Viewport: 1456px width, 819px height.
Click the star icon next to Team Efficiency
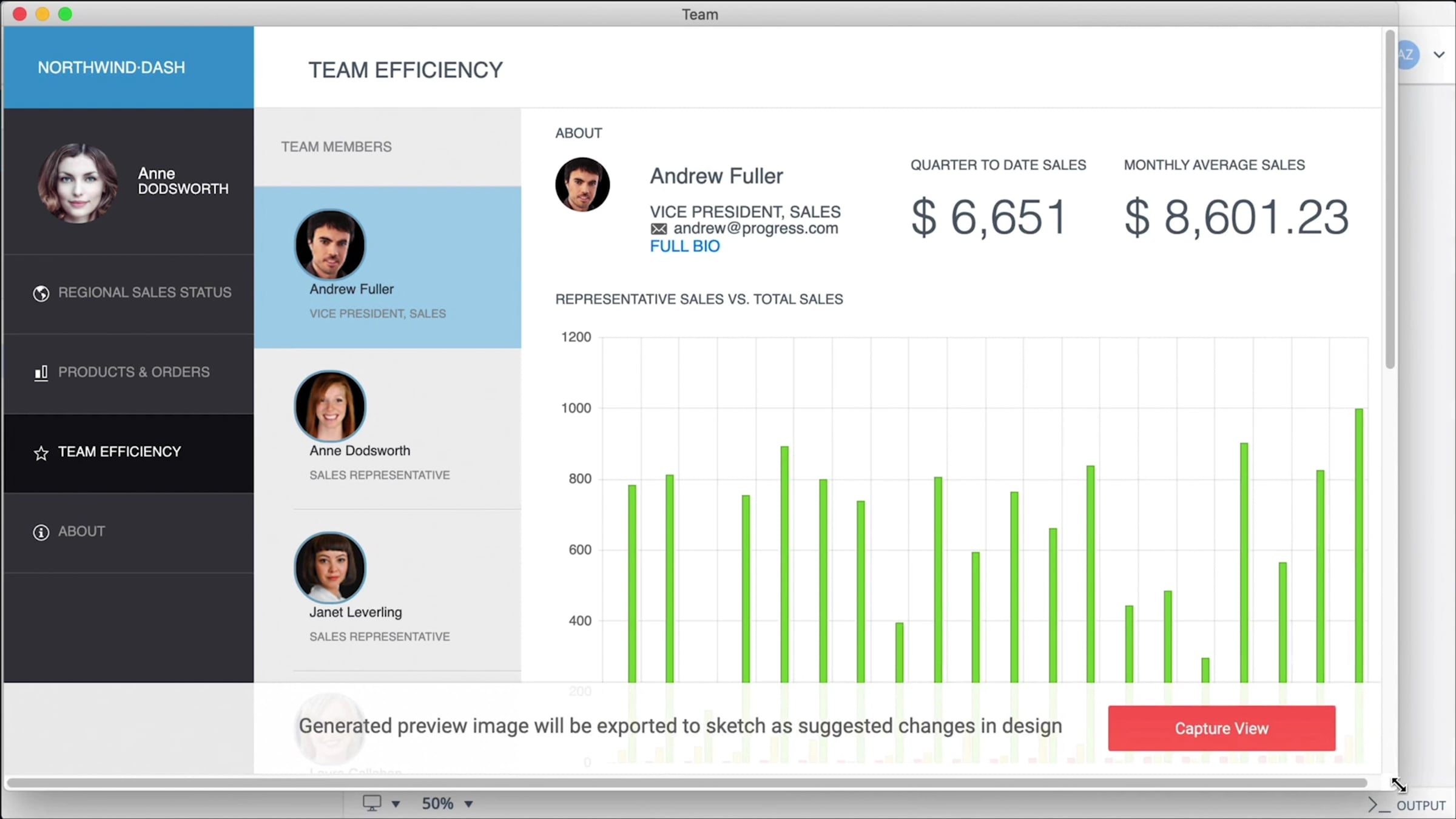(41, 453)
